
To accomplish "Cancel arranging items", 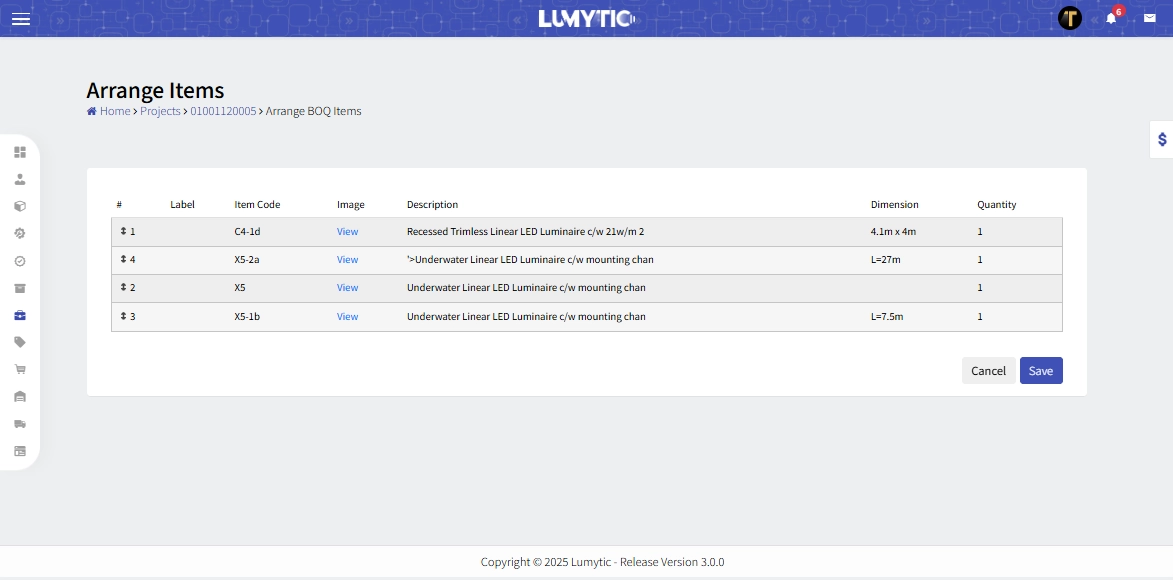I will pos(988,371).
